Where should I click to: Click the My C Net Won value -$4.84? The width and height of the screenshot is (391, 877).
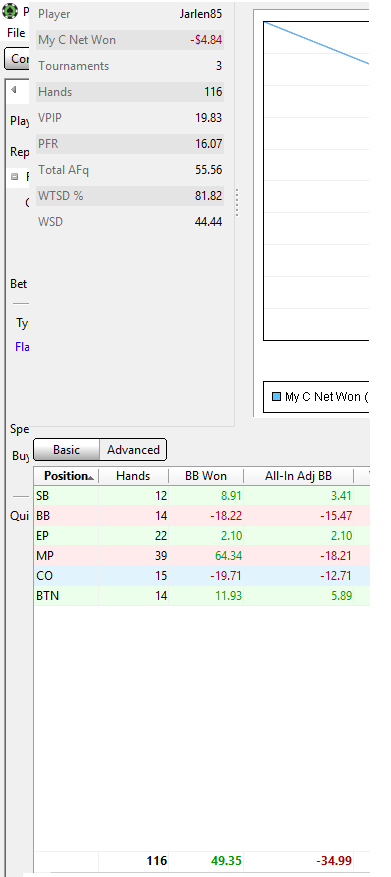tap(205, 40)
